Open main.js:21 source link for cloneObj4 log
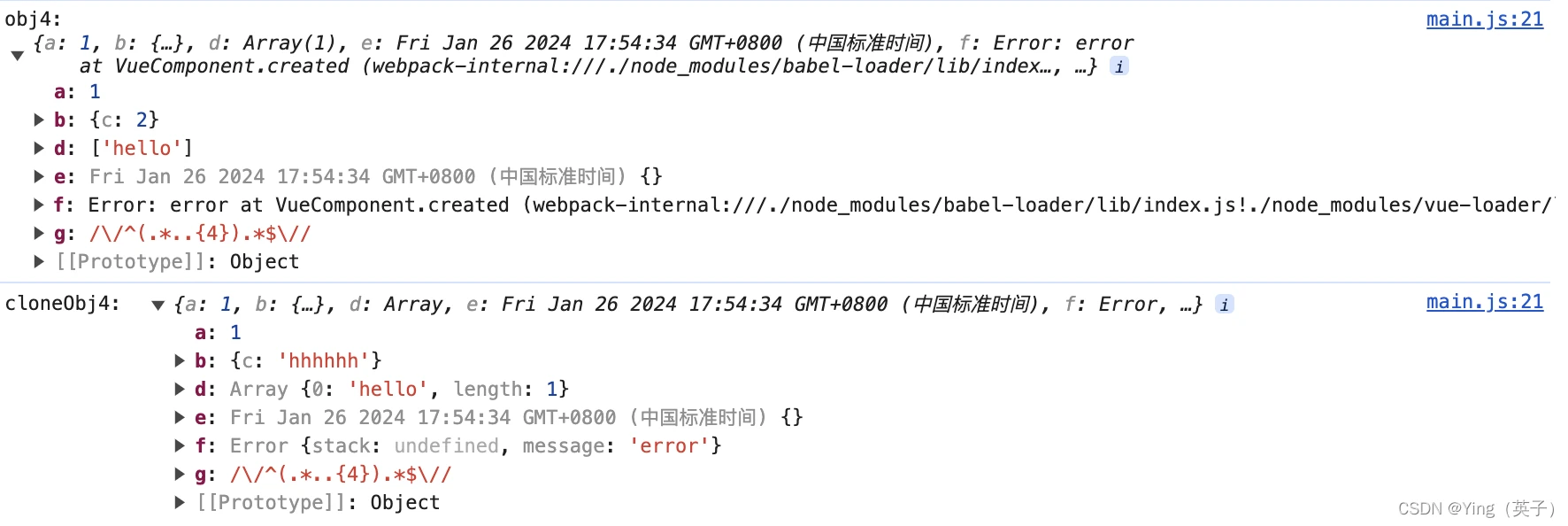Image resolution: width=1568 pixels, height=526 pixels. click(1484, 302)
